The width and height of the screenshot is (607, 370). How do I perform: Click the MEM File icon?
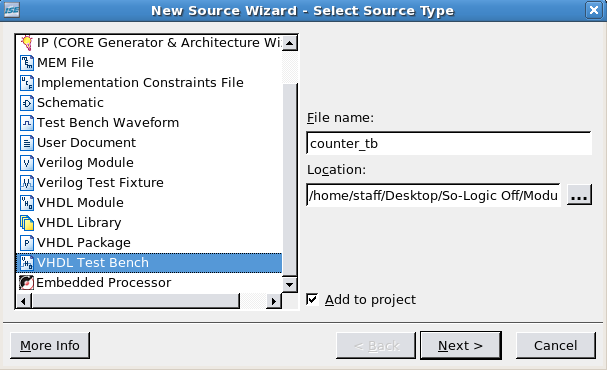pyautogui.click(x=27, y=63)
